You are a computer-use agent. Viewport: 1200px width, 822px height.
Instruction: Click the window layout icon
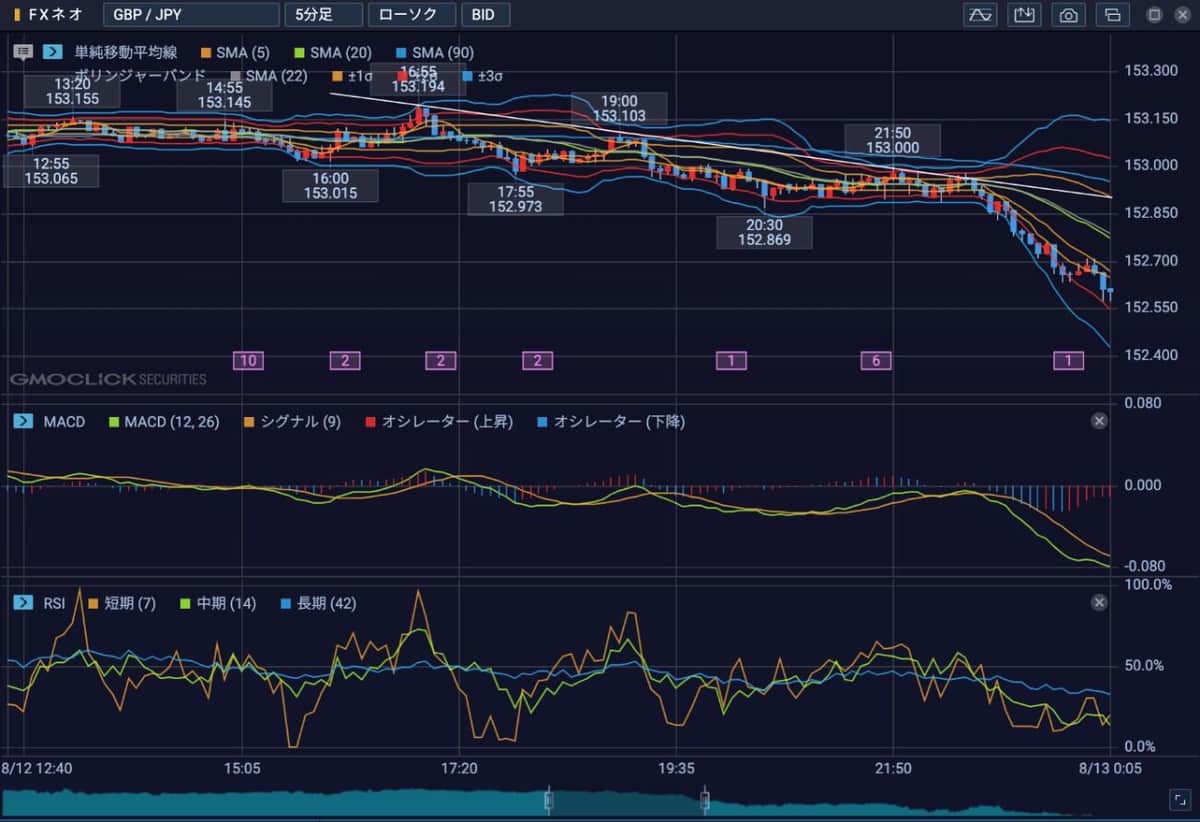(1112, 15)
